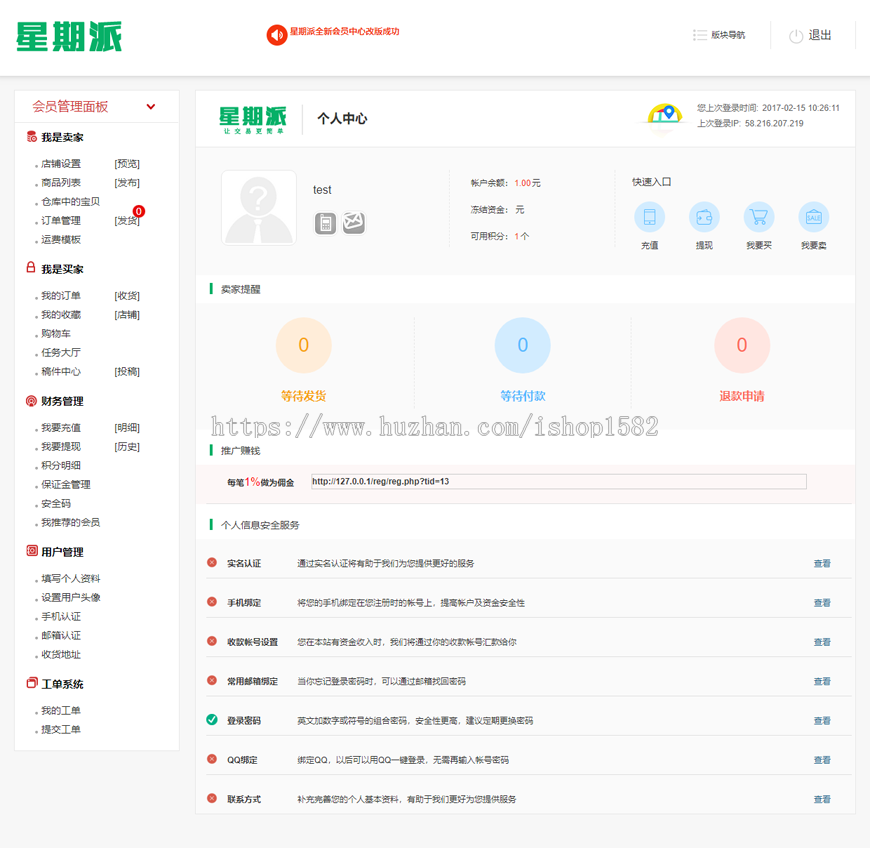Collapse the 会员管理面板 red chevron
This screenshot has height=848, width=870.
point(151,107)
